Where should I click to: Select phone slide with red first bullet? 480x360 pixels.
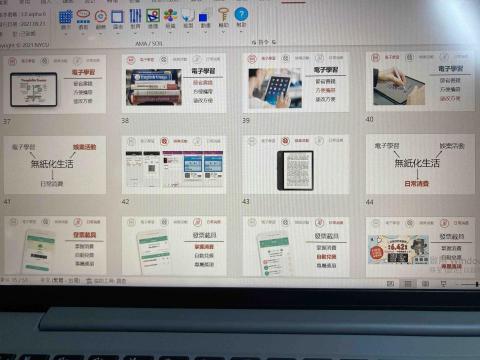[x=174, y=246]
